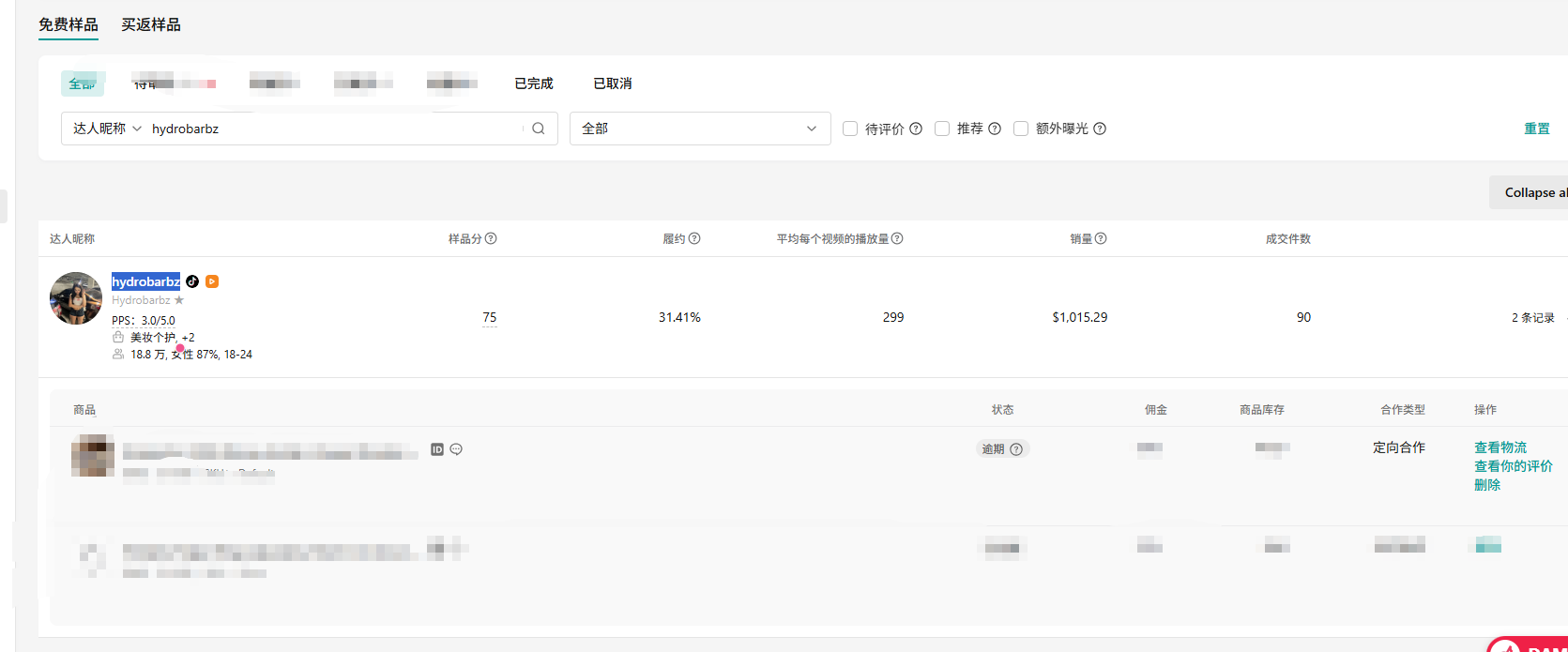Click help icon next to 样品分
The image size is (1568, 652).
coord(491,238)
